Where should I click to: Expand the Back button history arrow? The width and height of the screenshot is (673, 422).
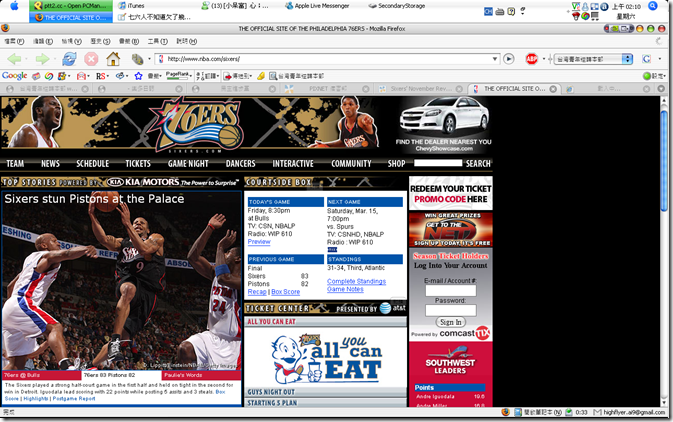(26, 59)
